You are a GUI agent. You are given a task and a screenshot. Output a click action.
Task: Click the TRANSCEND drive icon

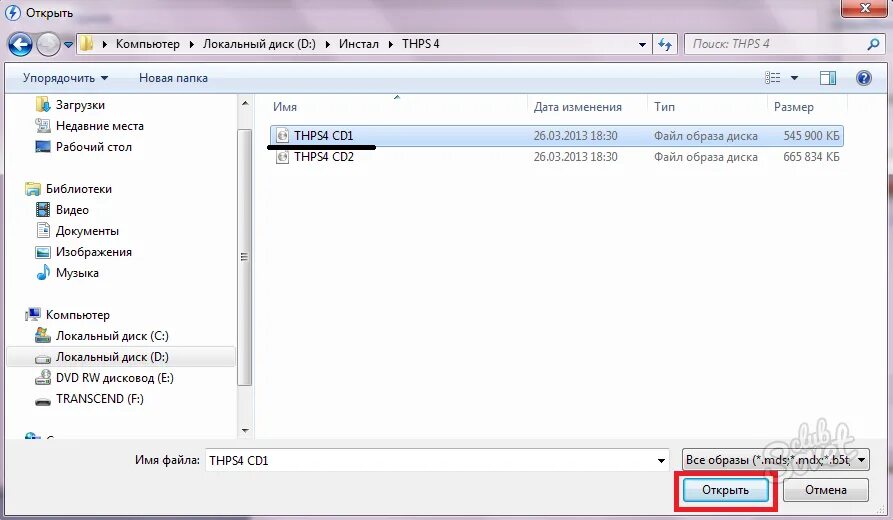pyautogui.click(x=43, y=401)
